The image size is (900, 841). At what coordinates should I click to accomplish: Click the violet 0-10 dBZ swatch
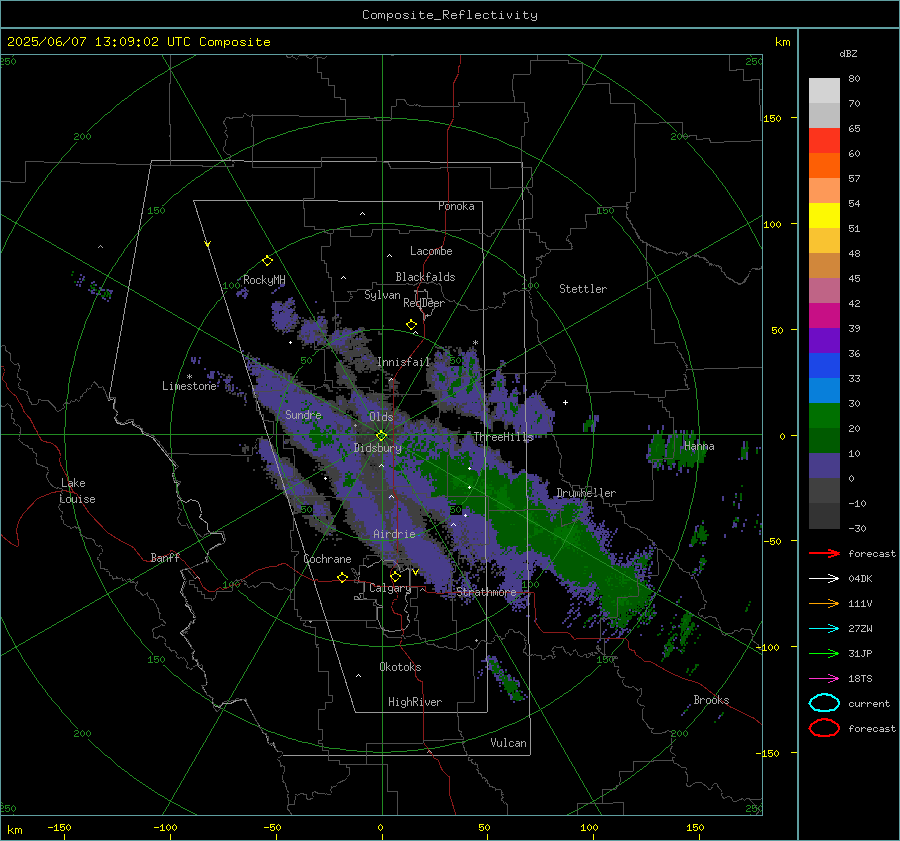point(824,466)
